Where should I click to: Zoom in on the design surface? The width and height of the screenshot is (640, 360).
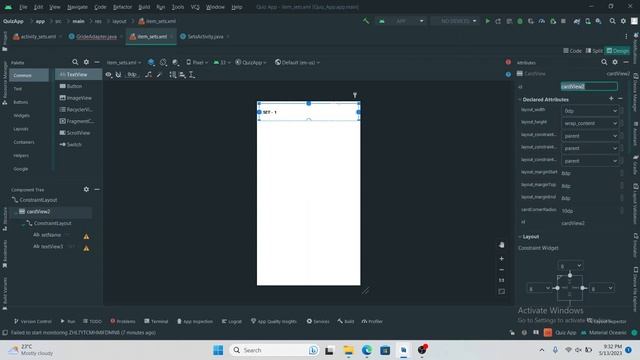click(x=502, y=258)
